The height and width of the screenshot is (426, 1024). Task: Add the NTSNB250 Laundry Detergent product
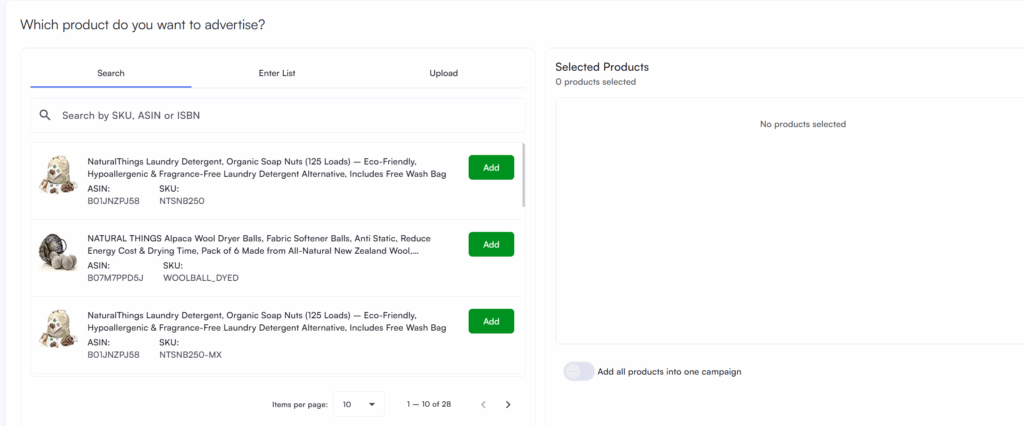pos(491,167)
